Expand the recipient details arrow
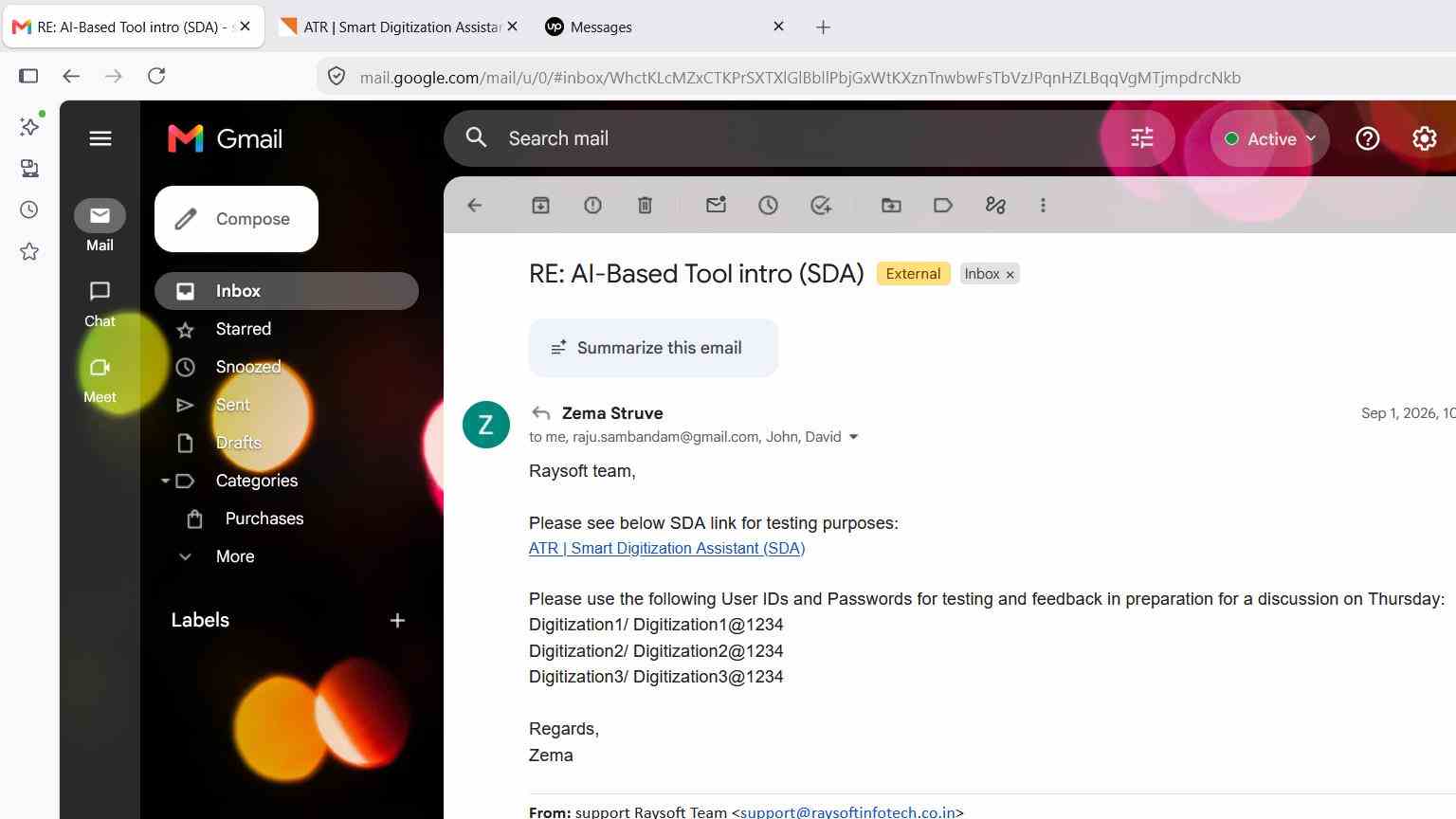 (853, 437)
